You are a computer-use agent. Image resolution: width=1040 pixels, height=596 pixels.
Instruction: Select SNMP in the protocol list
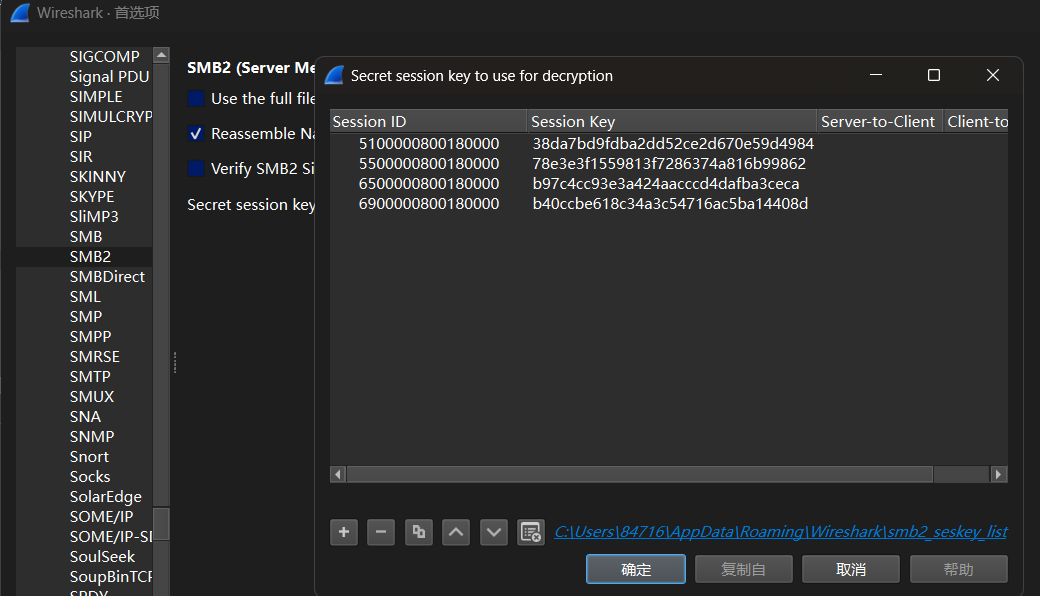pyautogui.click(x=92, y=437)
